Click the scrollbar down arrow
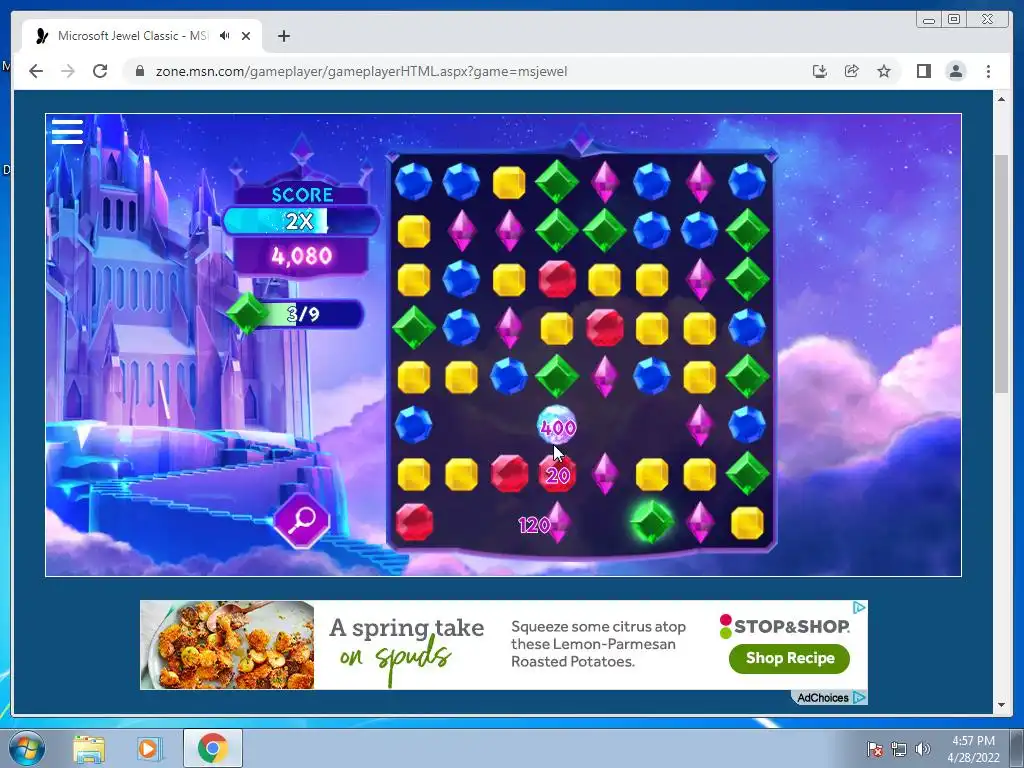 1001,705
